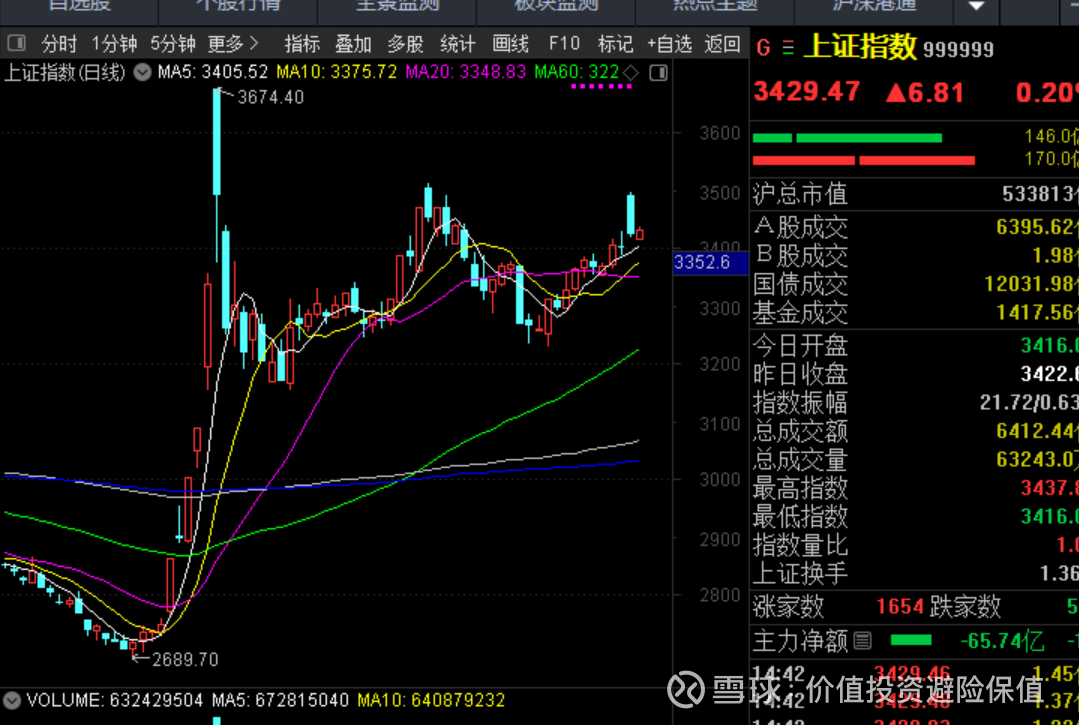Click the red G icon beside 上证指数
This screenshot has width=1079, height=725.
point(764,48)
